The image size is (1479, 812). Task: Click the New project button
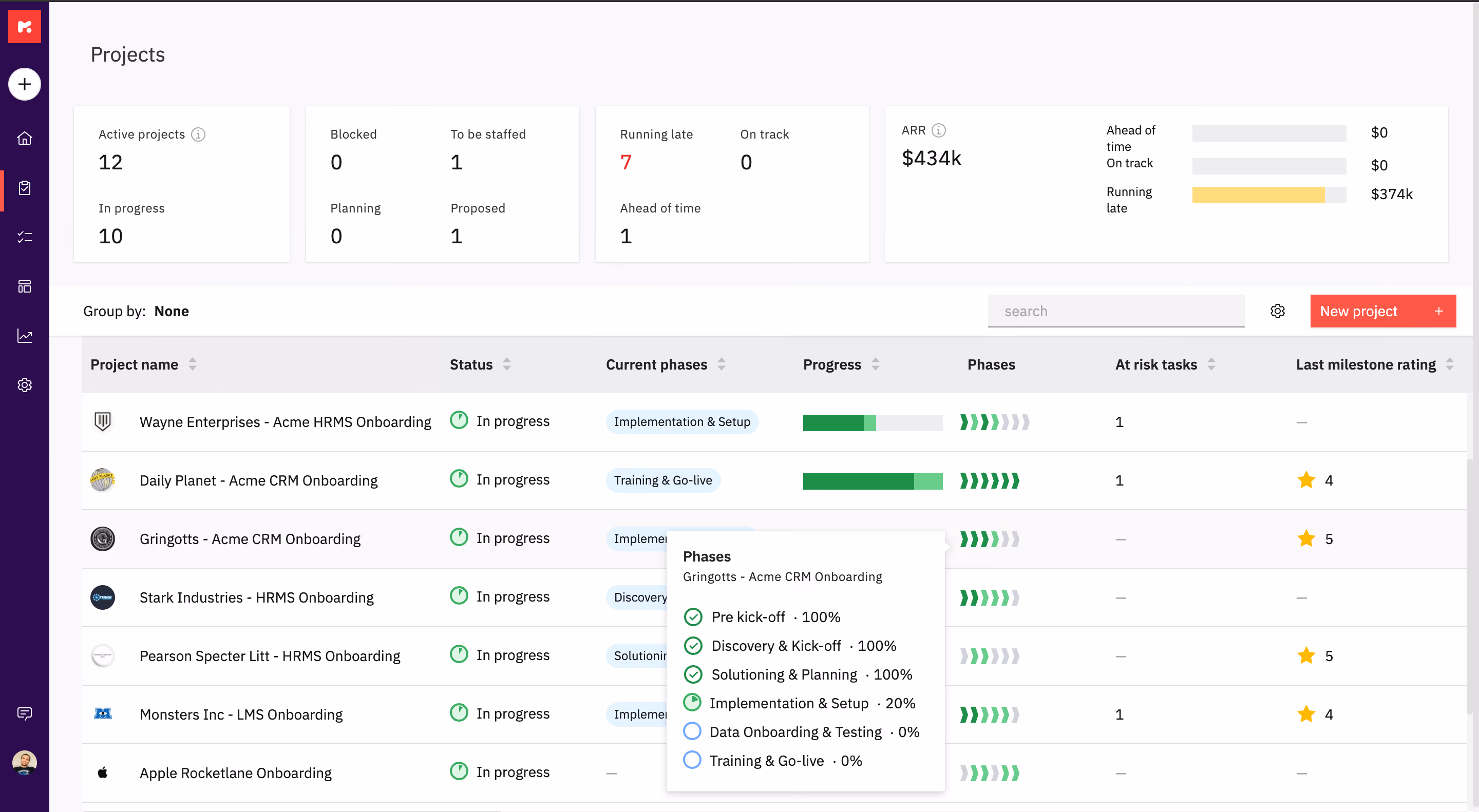1382,311
